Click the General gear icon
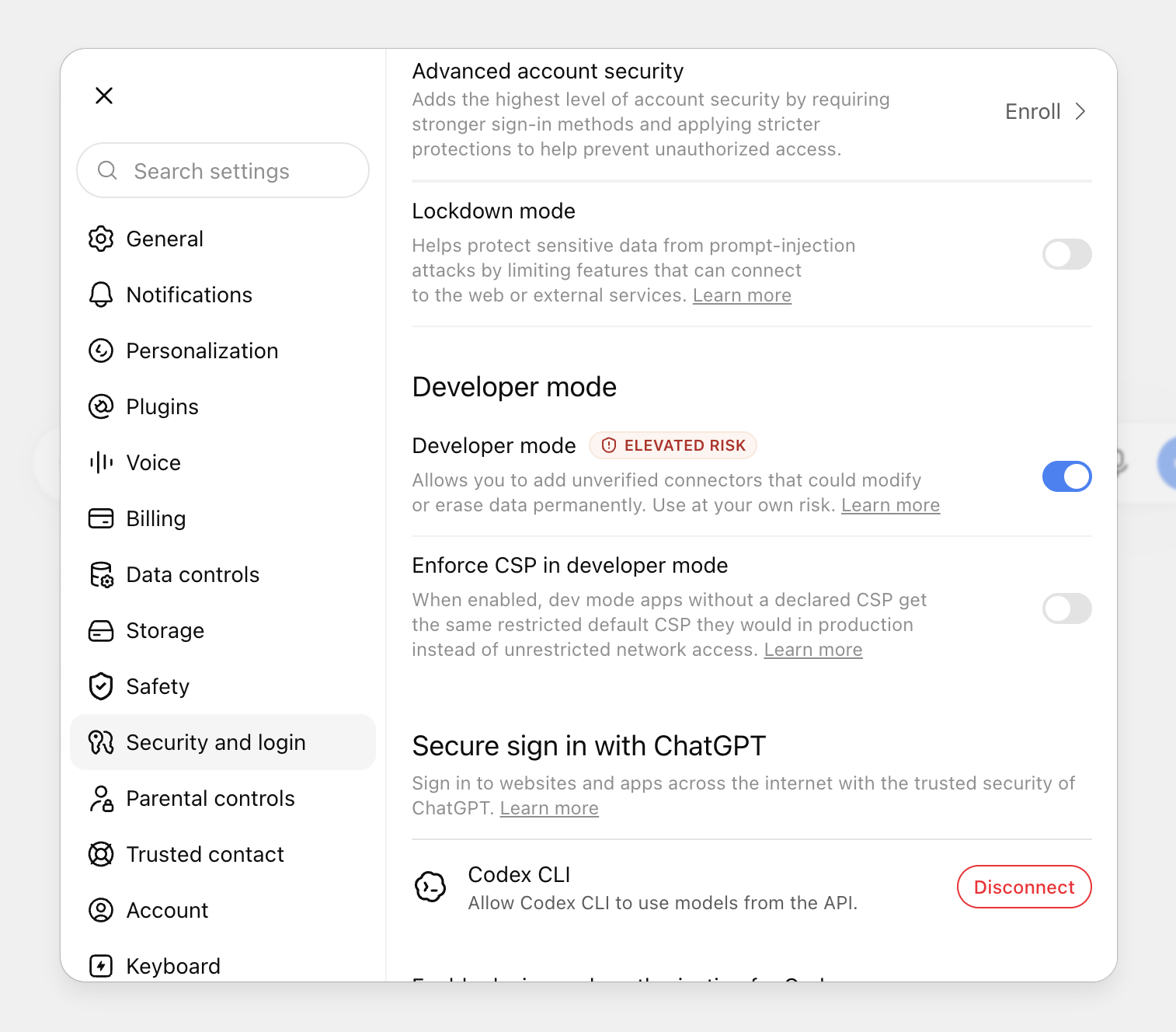Image resolution: width=1176 pixels, height=1032 pixels. pos(101,239)
